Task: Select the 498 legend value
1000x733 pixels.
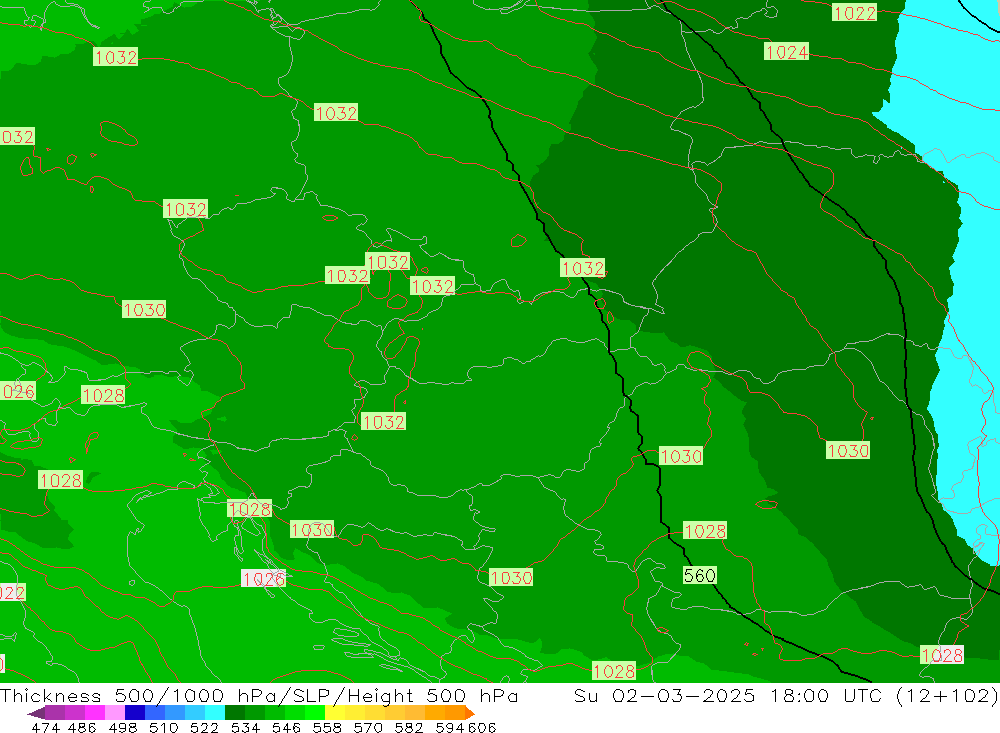Action: pos(123,727)
